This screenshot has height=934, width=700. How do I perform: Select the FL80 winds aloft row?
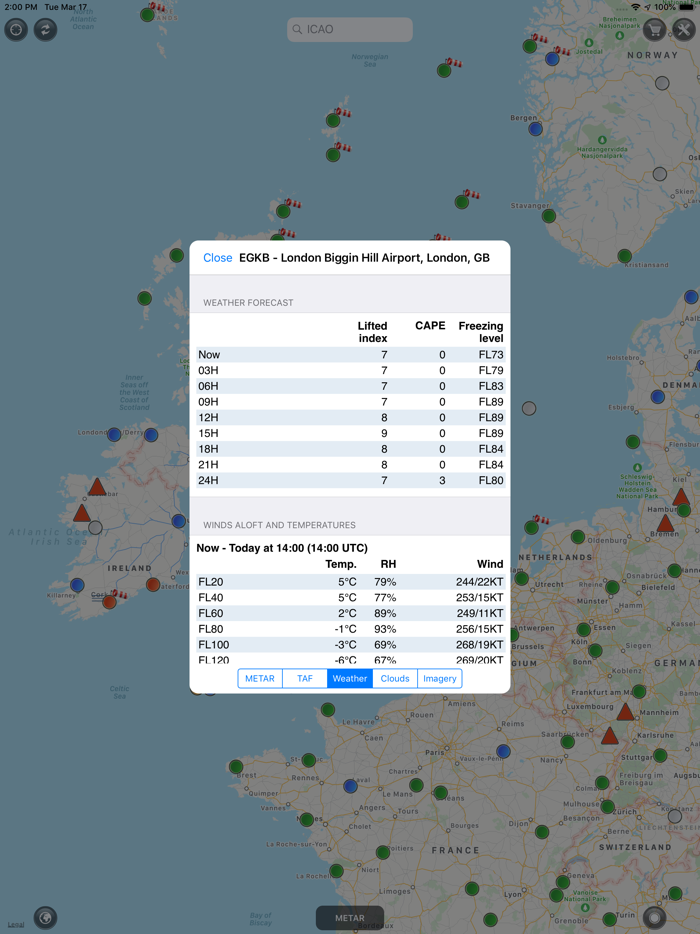point(350,629)
